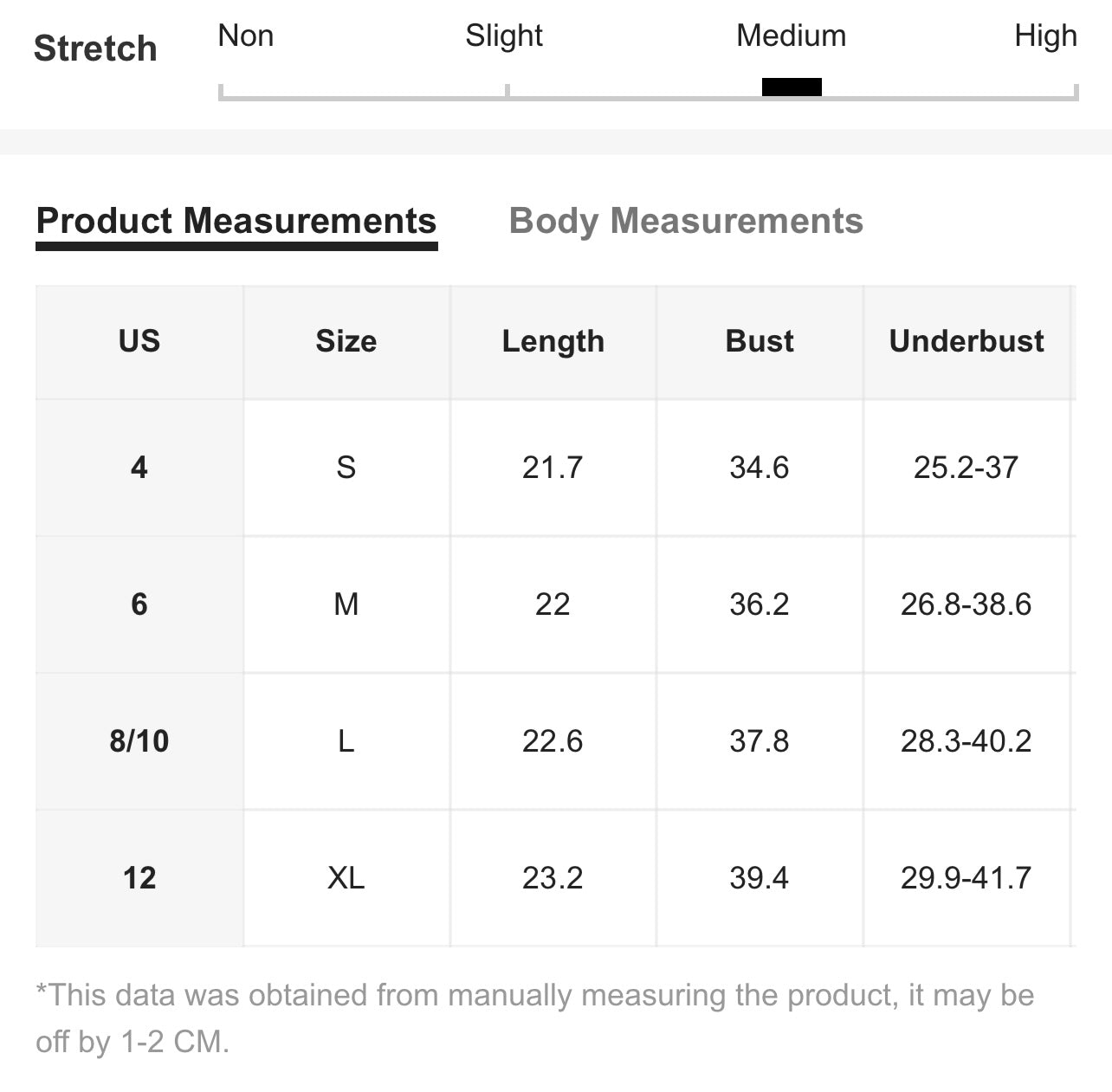The width and height of the screenshot is (1112, 1092).
Task: Select the Product Measurements tab
Action: pyautogui.click(x=236, y=221)
